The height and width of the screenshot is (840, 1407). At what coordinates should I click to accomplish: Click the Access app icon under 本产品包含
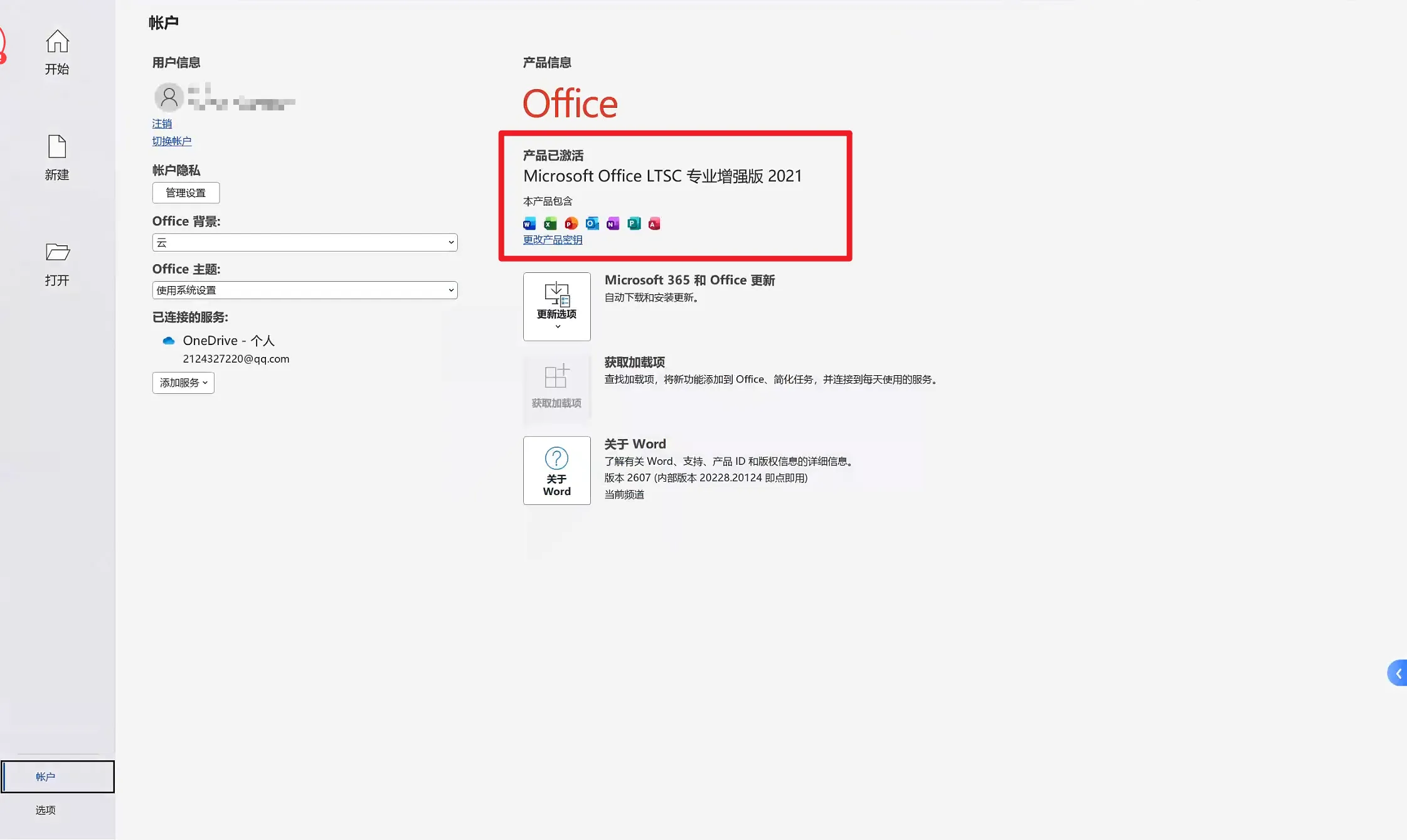click(654, 223)
